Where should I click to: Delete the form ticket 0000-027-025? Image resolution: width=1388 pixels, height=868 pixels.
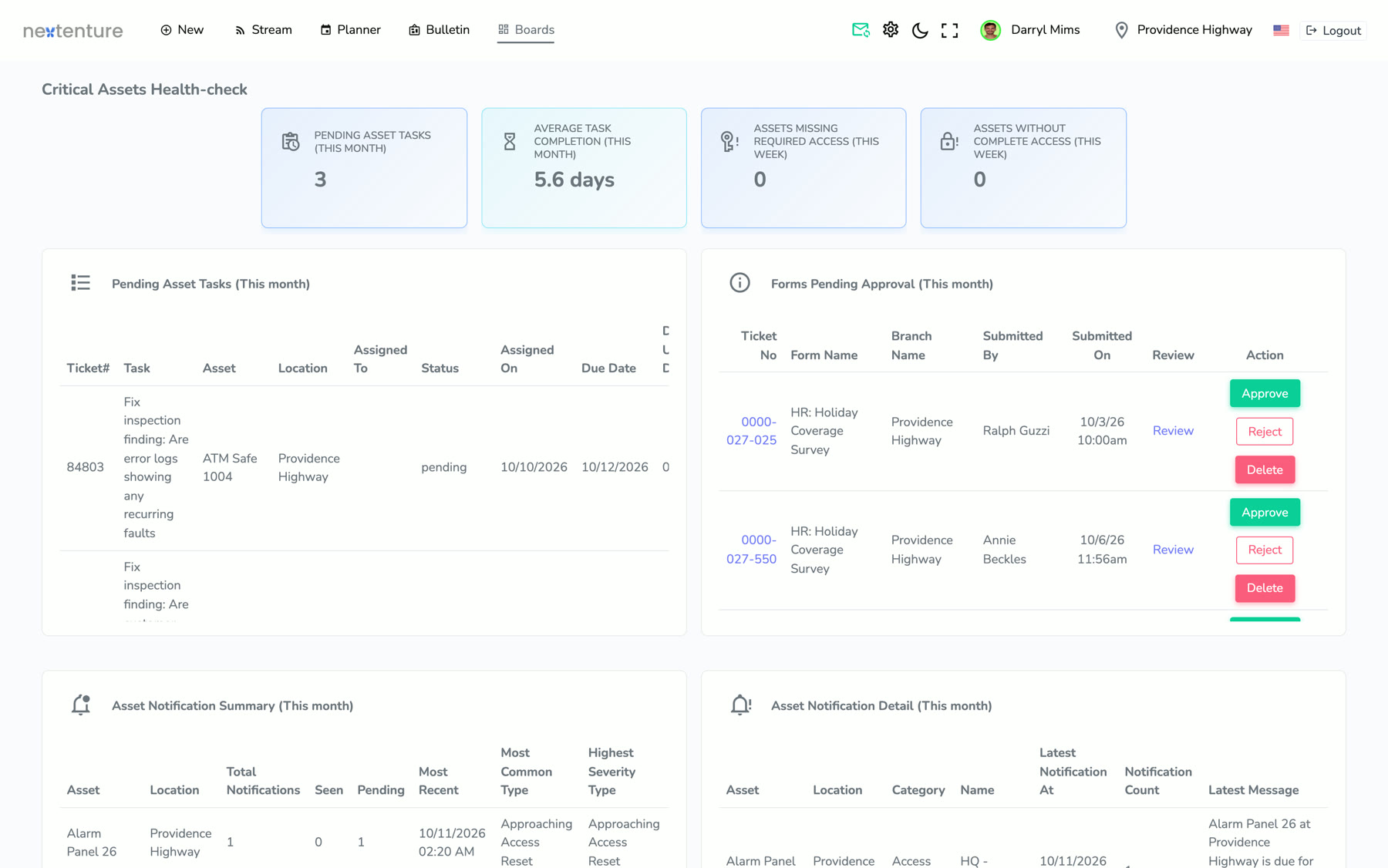[x=1265, y=469]
